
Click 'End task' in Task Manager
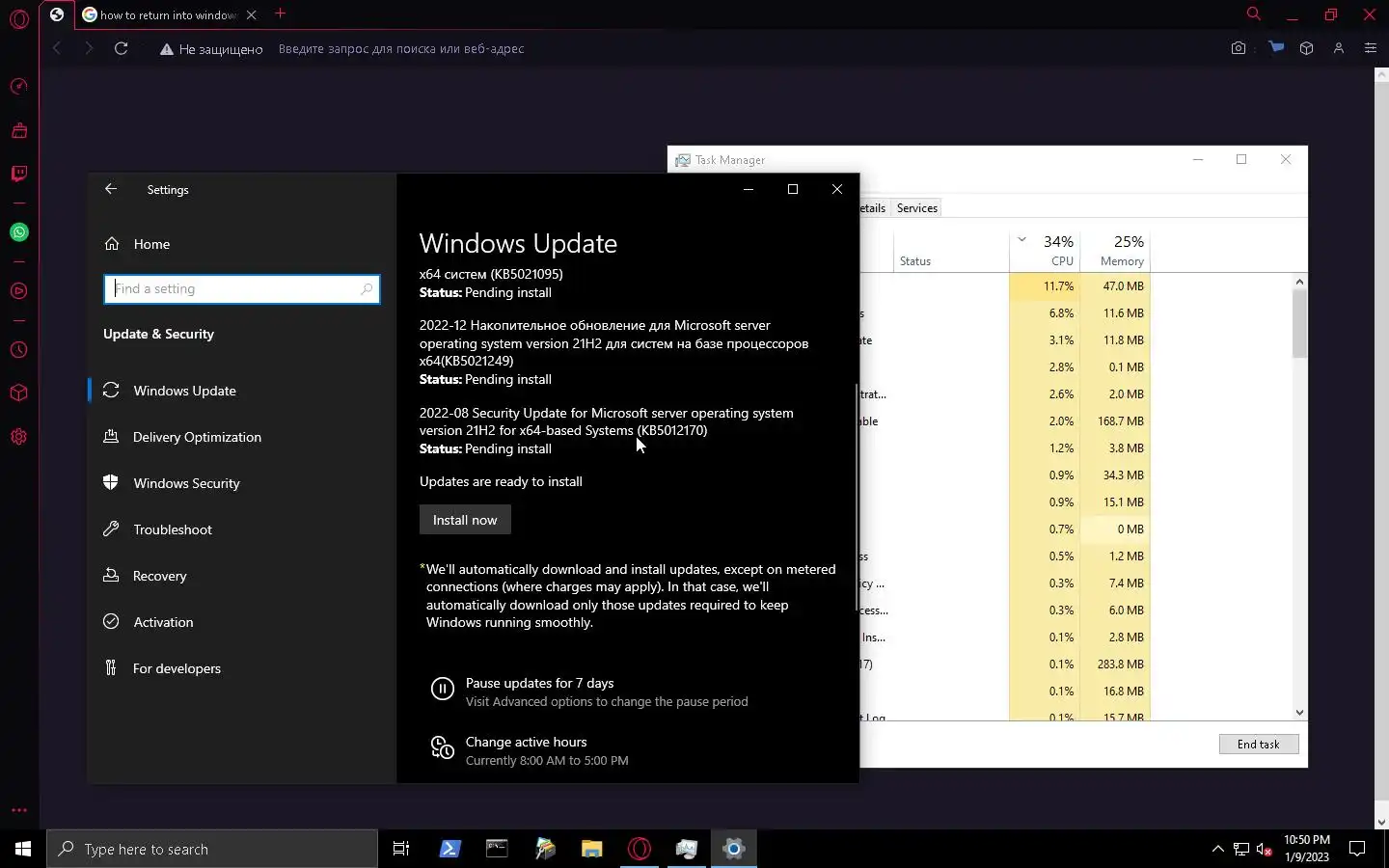pyautogui.click(x=1259, y=745)
